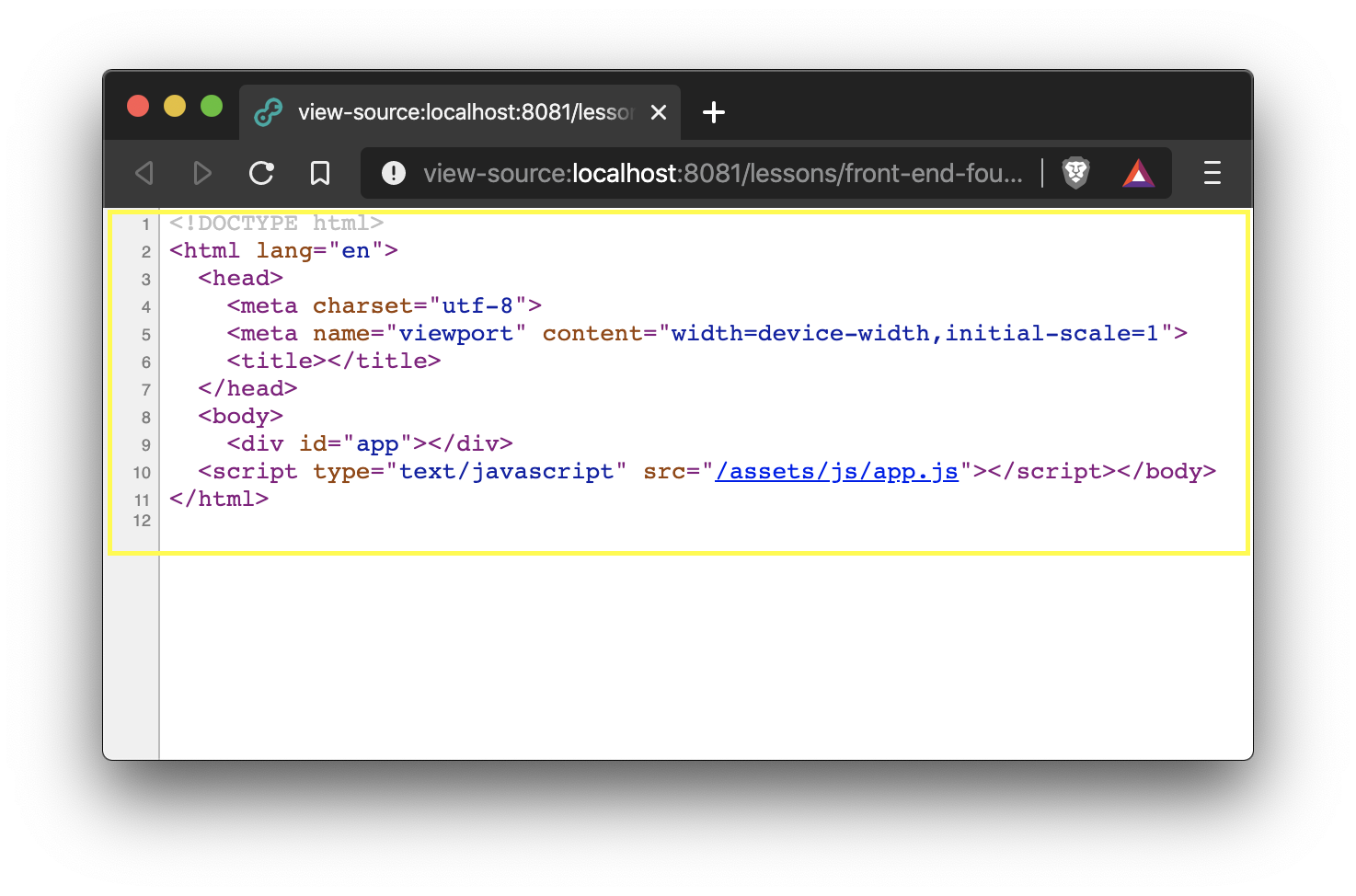Select line number 10 in the gutter
The image size is (1356, 896).
pos(141,473)
